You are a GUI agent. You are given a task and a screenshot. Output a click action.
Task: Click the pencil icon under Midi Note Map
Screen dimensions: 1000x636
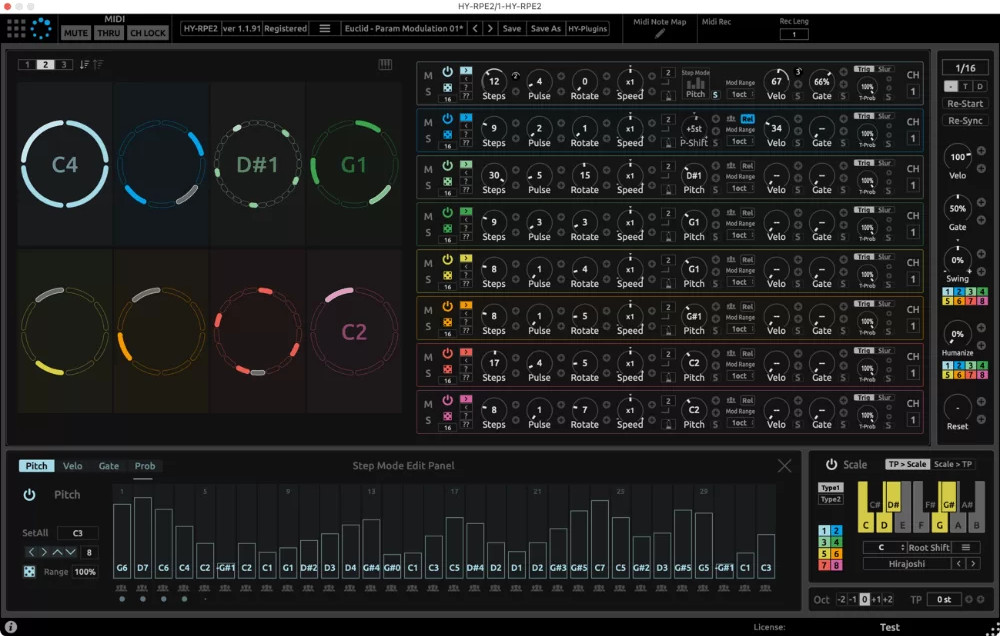click(x=659, y=34)
